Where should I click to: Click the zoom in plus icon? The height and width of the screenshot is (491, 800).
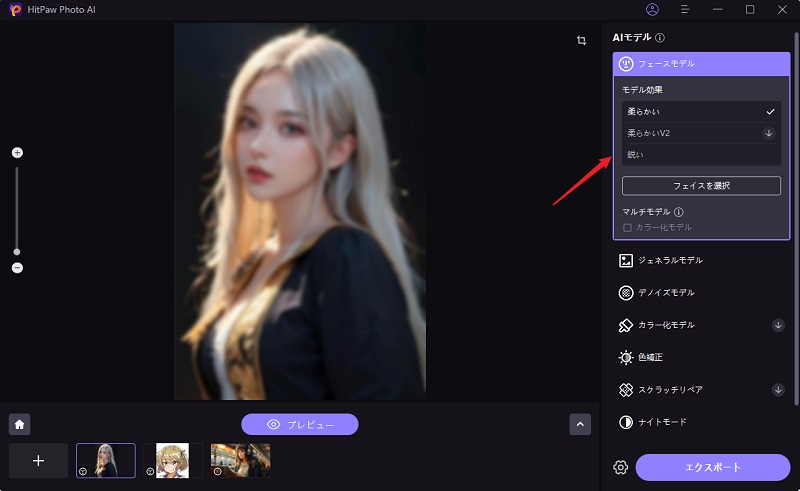click(17, 153)
